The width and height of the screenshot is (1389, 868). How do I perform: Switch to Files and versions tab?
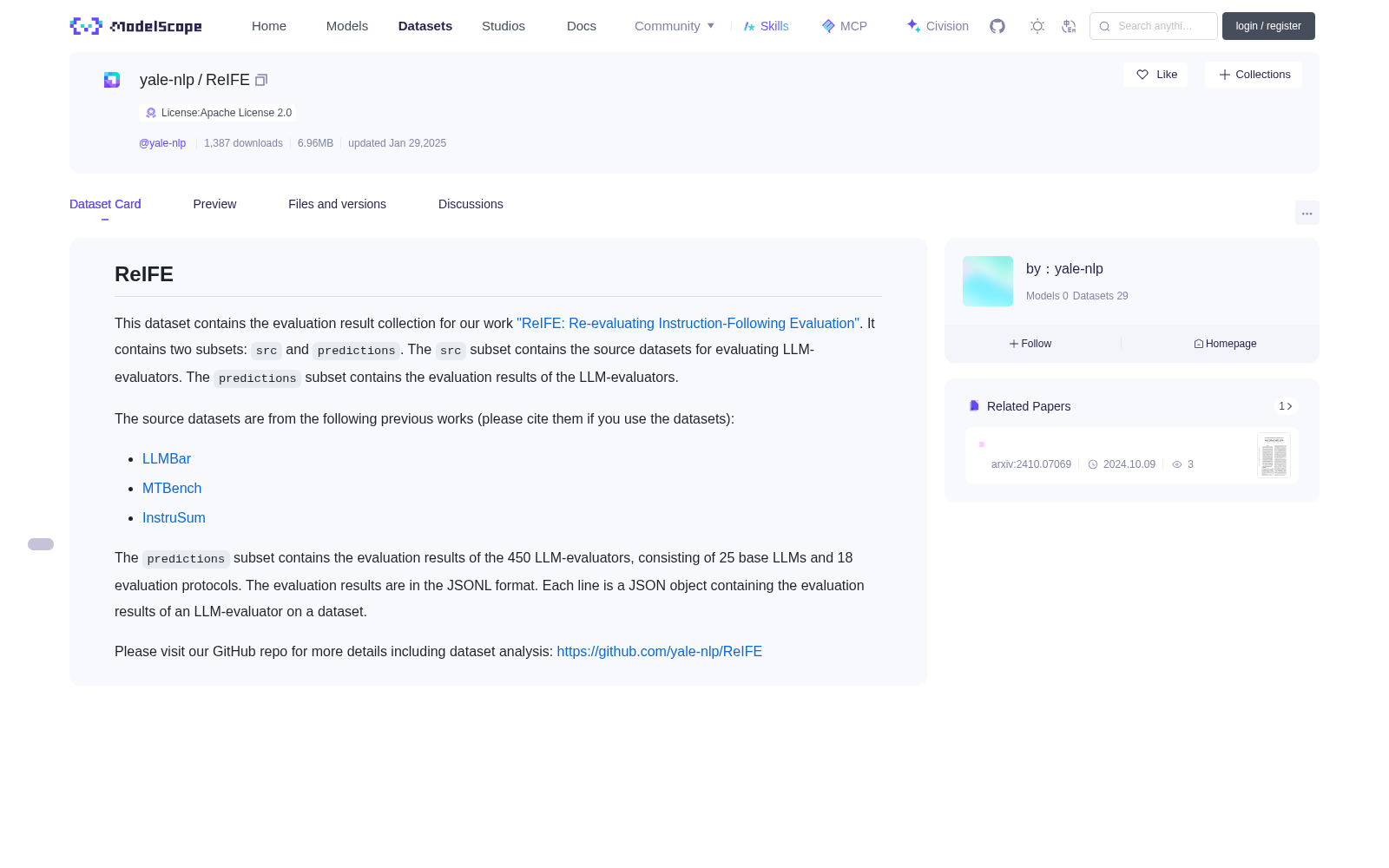[x=337, y=204]
